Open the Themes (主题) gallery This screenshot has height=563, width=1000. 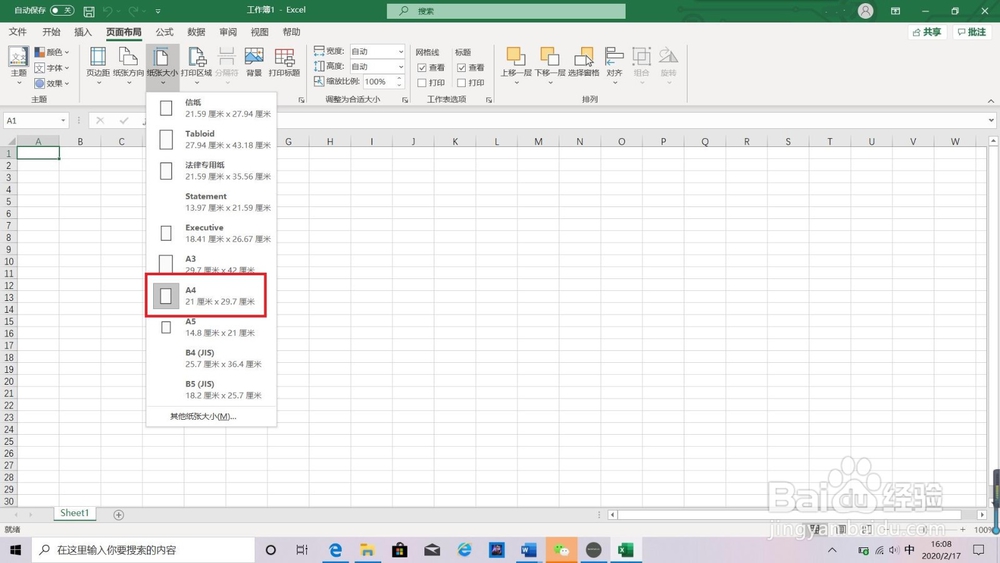18,66
